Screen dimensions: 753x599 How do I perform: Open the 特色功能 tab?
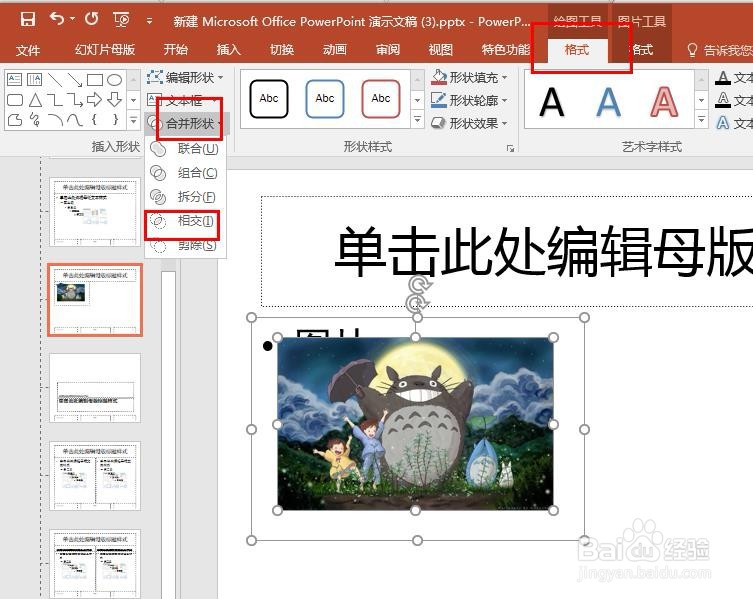pos(505,49)
